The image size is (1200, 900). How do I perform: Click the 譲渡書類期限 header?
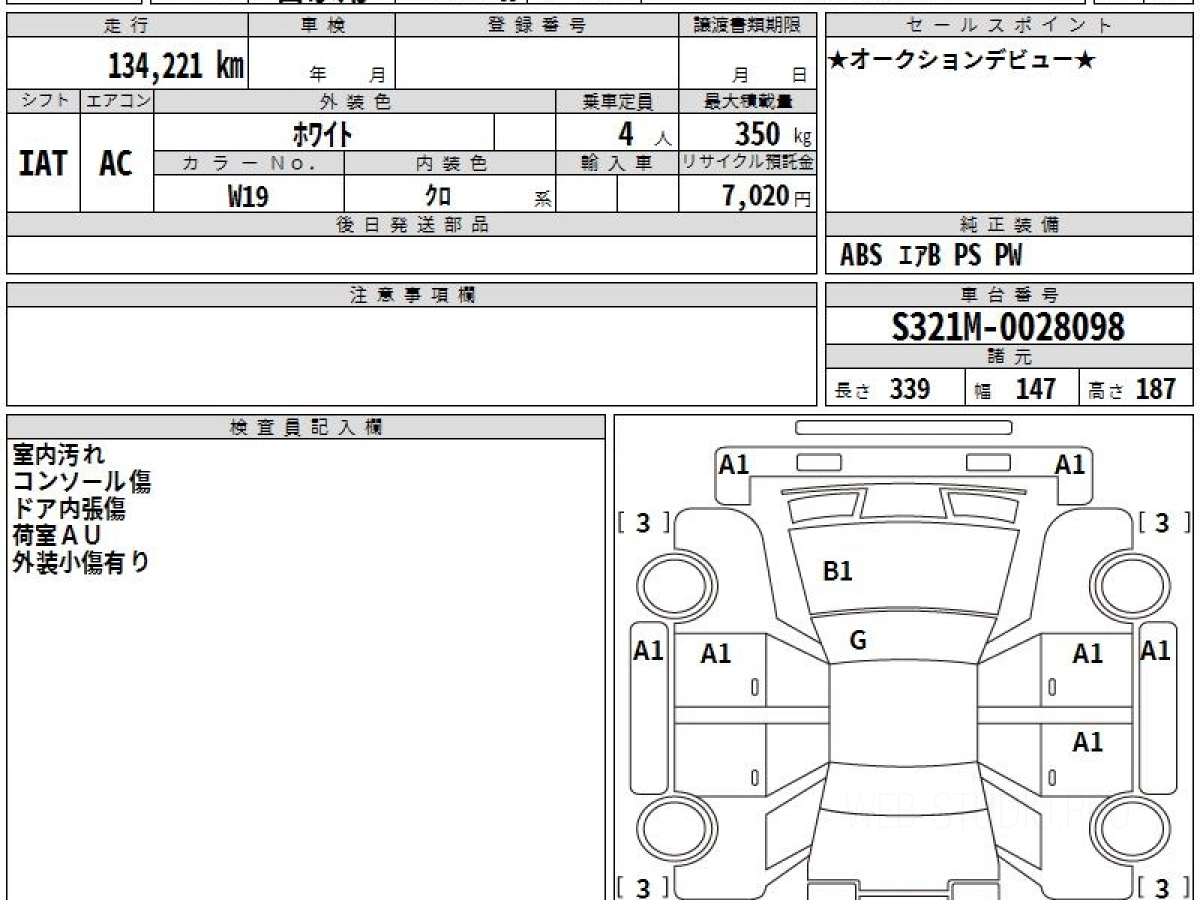748,26
